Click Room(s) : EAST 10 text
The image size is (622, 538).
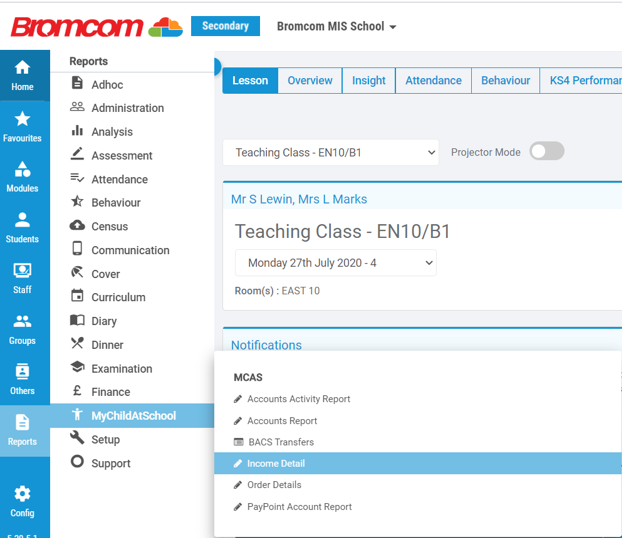[x=277, y=291]
